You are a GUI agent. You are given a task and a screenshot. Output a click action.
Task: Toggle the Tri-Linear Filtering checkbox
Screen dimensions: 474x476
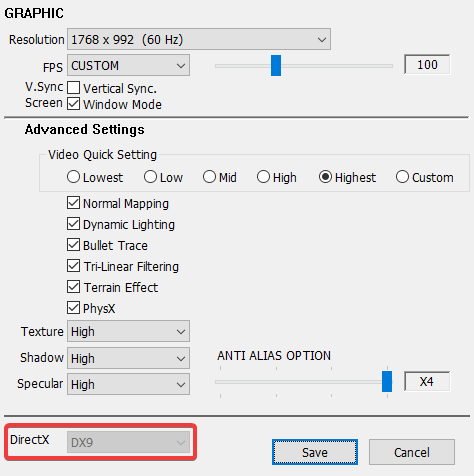click(73, 266)
